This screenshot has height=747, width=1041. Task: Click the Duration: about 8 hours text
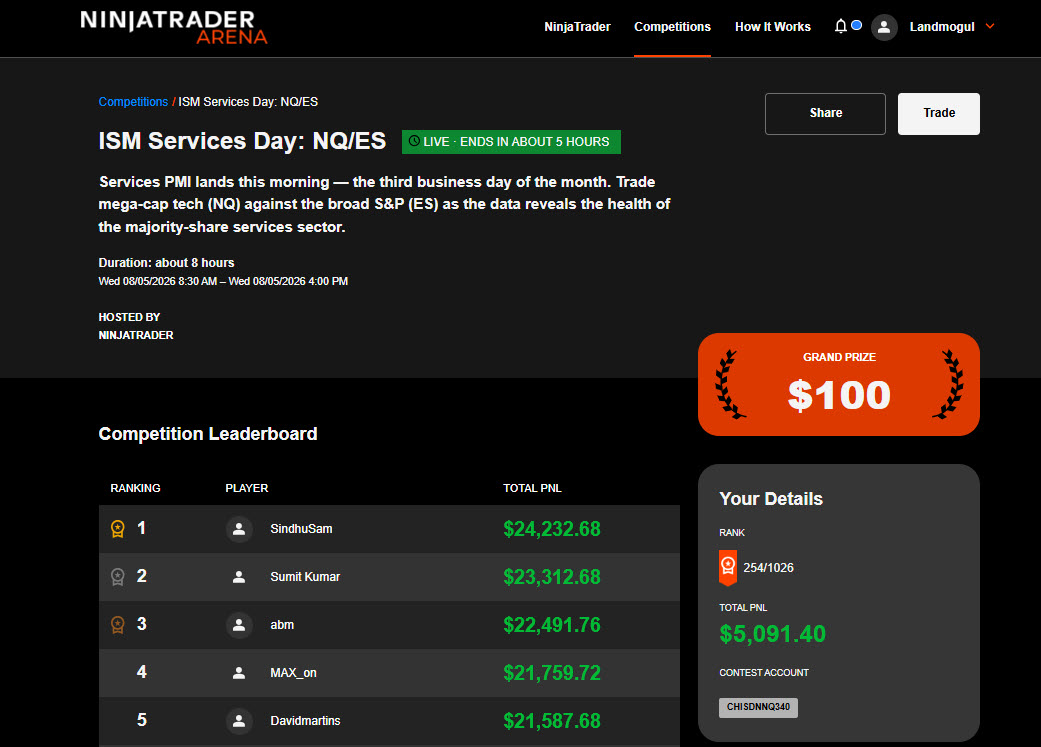pos(166,262)
